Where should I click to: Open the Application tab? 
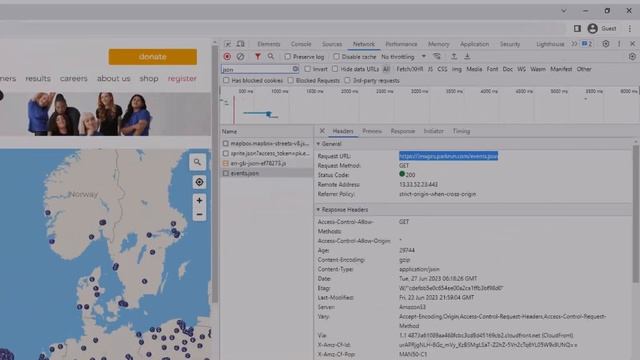point(474,44)
